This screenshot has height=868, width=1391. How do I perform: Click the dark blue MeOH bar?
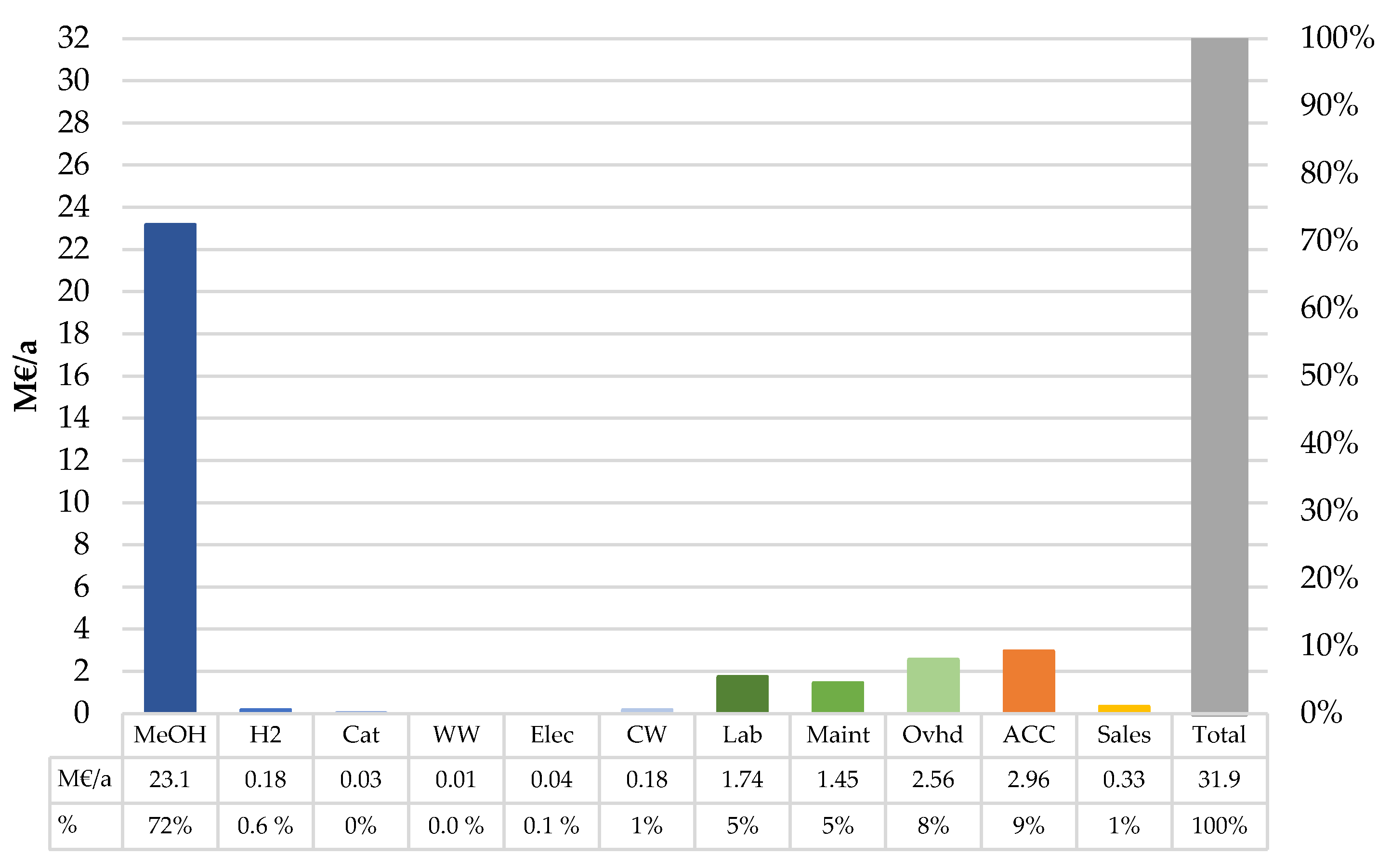[x=170, y=467]
